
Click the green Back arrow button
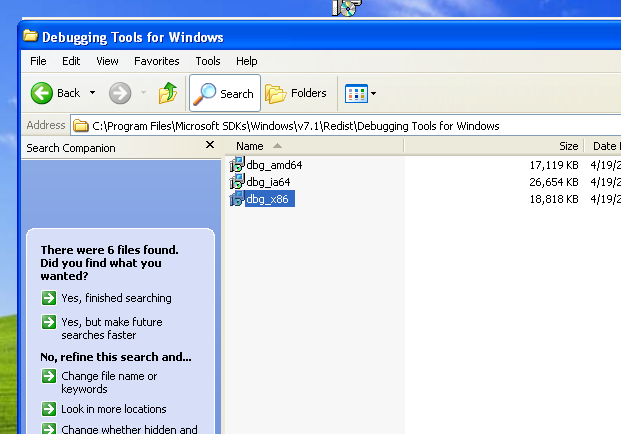pyautogui.click(x=42, y=93)
